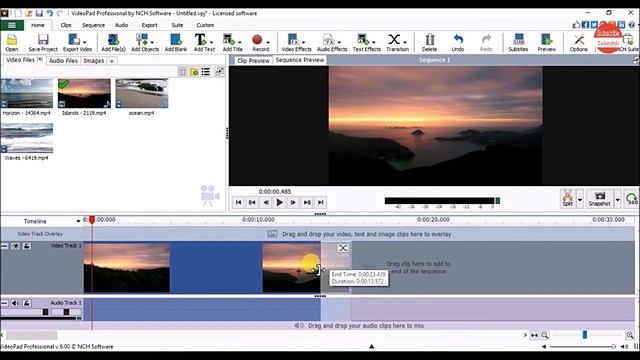
Task: Play the sequence with the Play button
Action: (x=280, y=202)
